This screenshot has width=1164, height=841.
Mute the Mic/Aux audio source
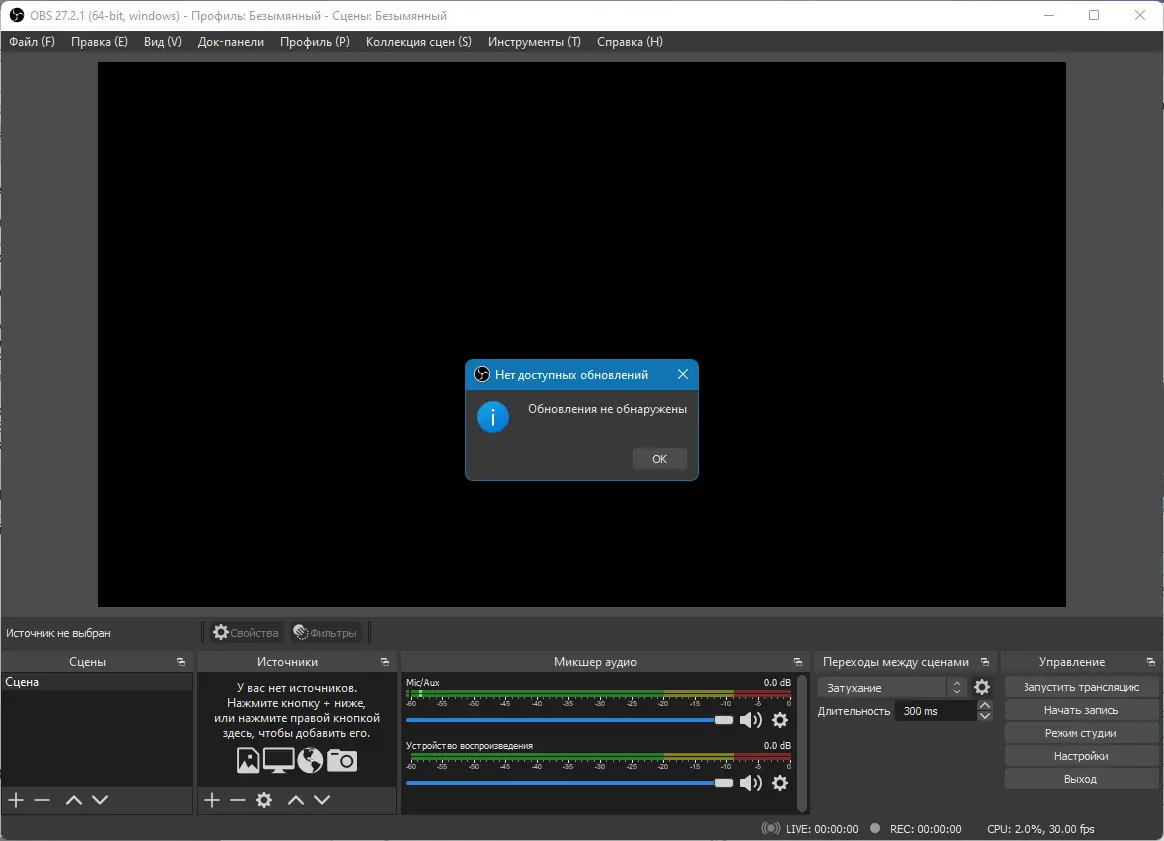(751, 719)
